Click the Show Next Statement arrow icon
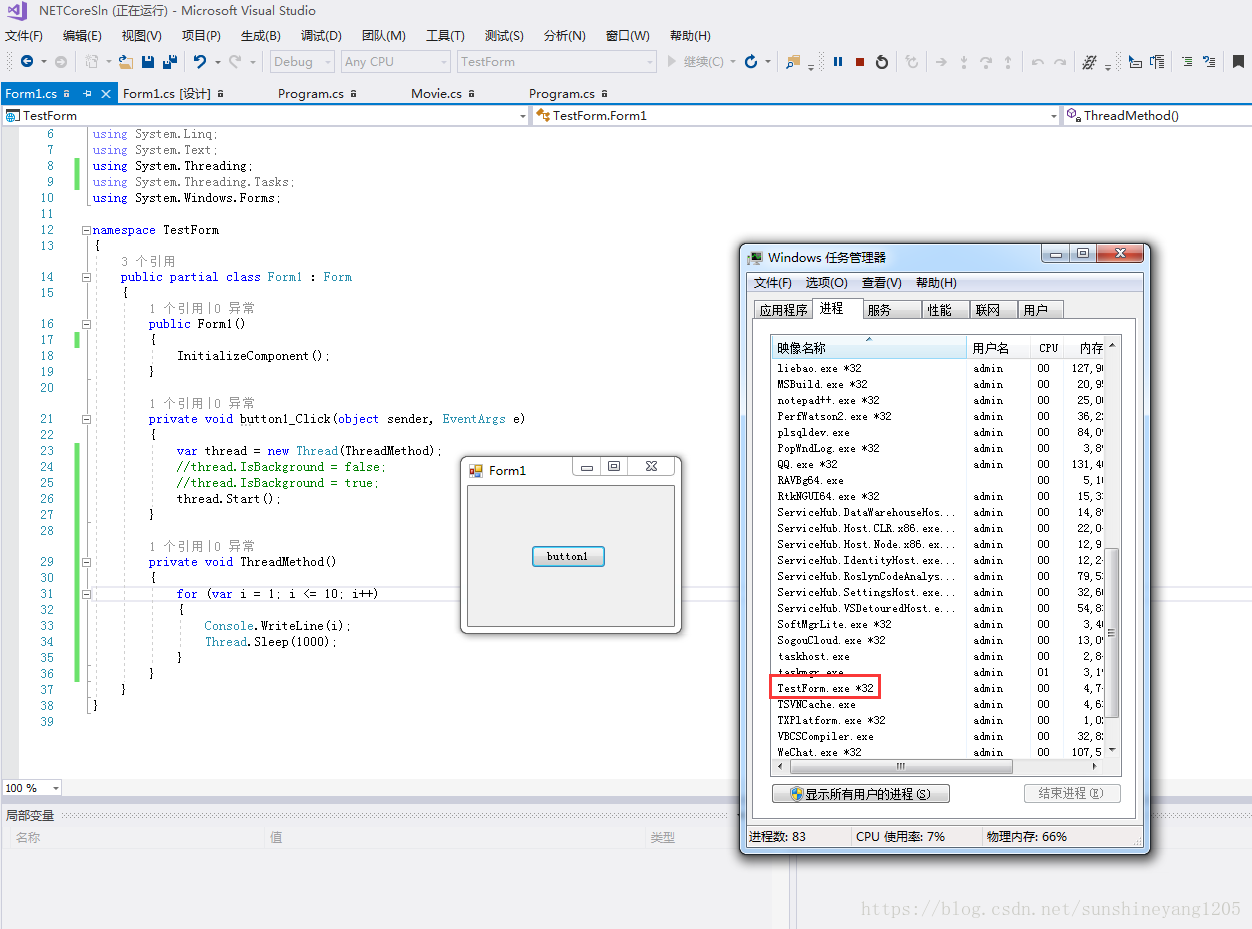The image size is (1252, 929). click(941, 62)
